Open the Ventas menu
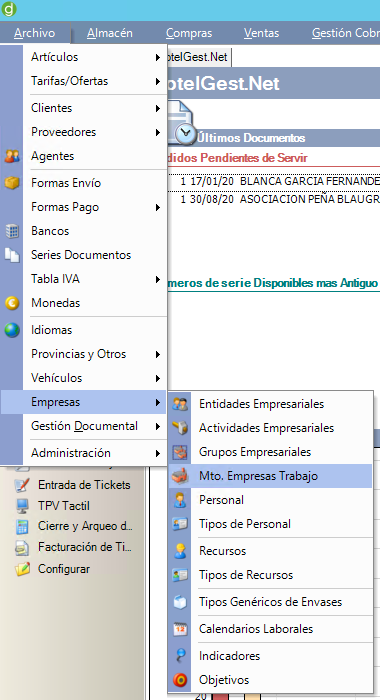The height and width of the screenshot is (700, 380). click(x=261, y=33)
